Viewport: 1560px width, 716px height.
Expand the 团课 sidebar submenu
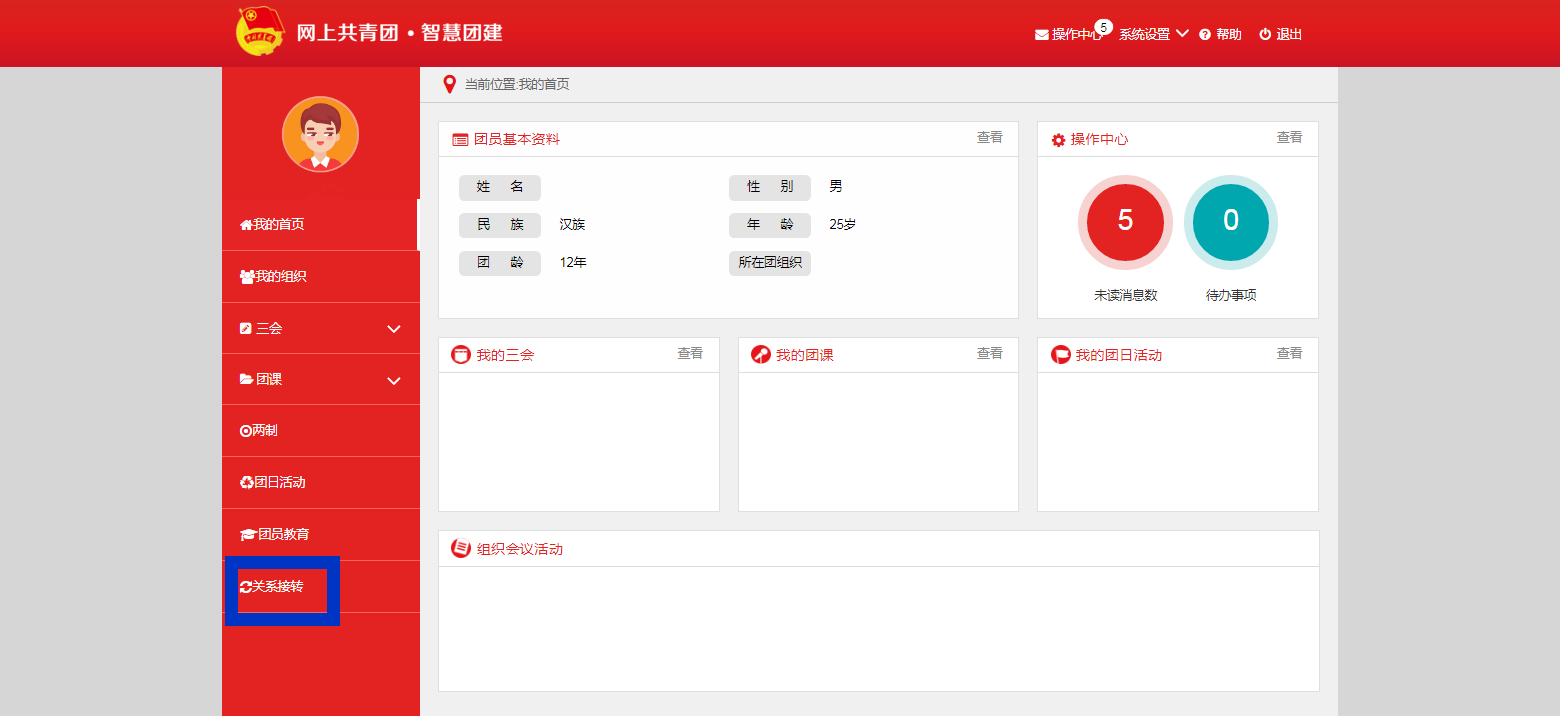point(393,380)
